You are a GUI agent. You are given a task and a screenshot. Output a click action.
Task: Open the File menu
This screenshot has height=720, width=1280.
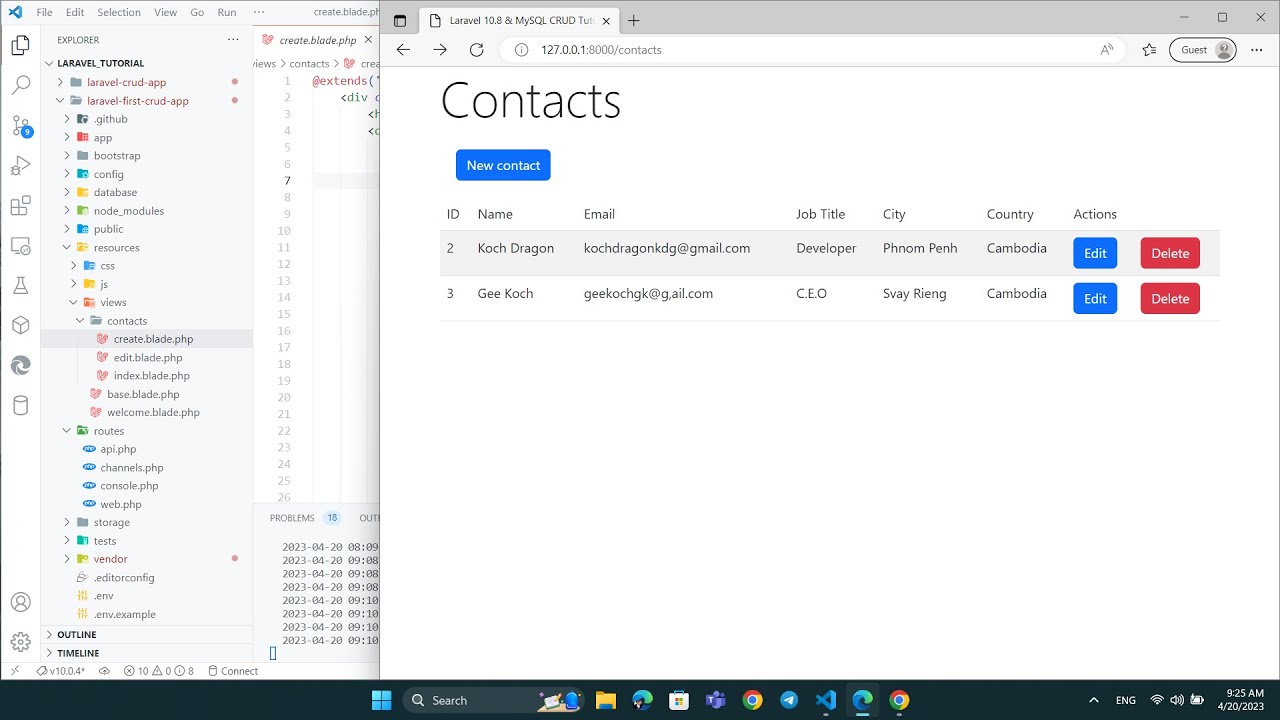click(44, 12)
